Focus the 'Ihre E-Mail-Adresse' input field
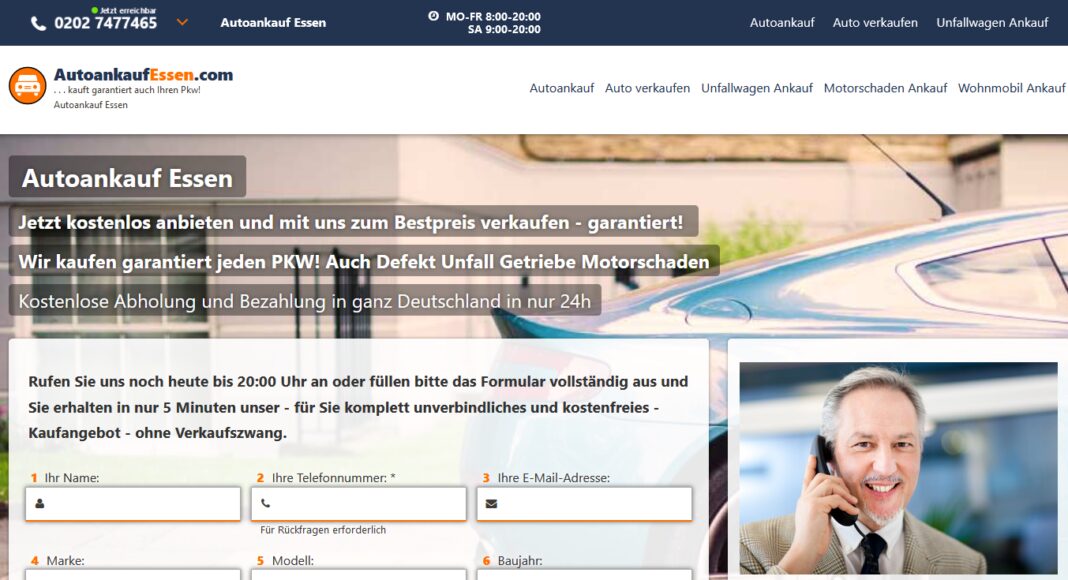 [x=584, y=504]
